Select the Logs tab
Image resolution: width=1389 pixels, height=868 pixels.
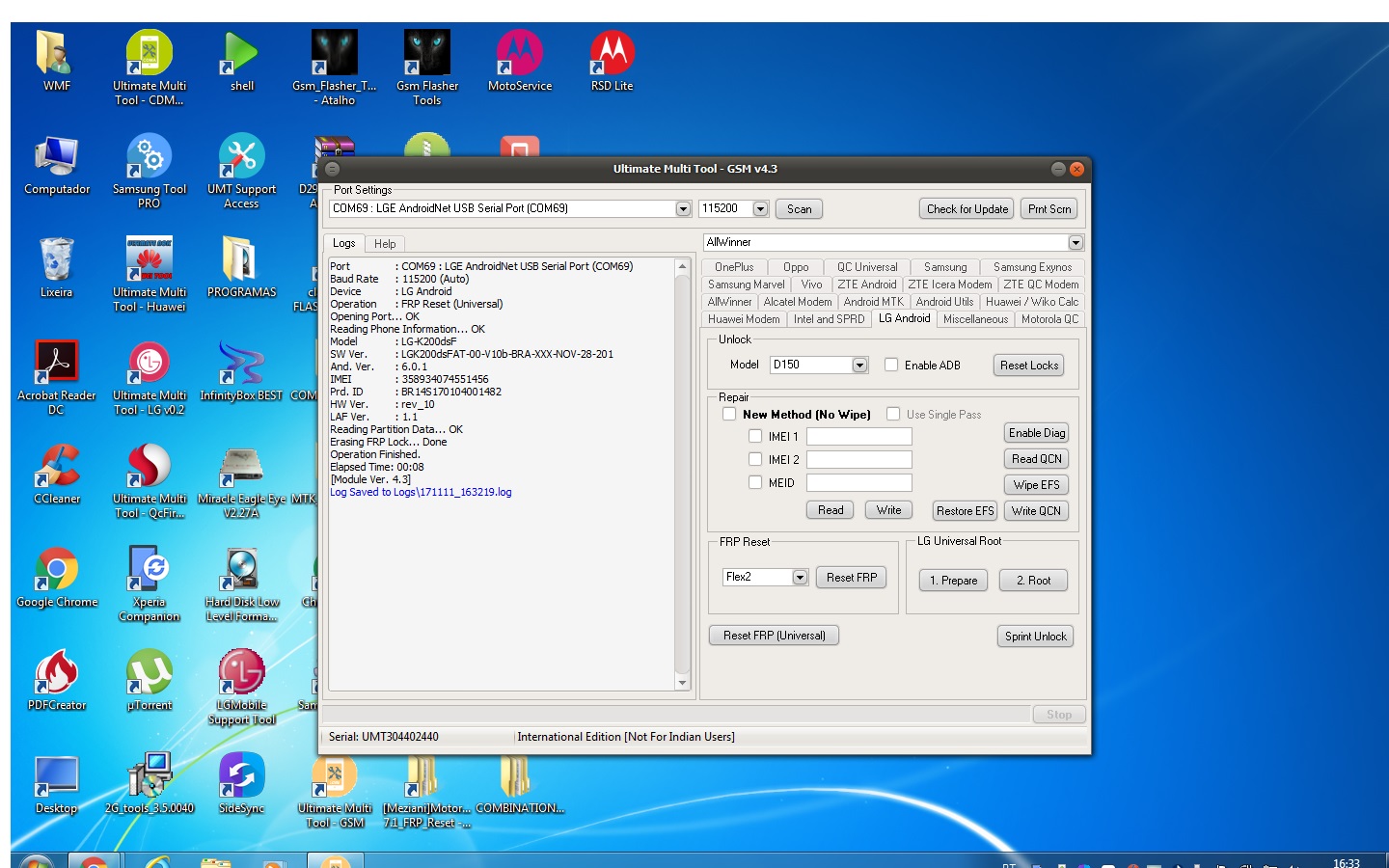click(344, 243)
